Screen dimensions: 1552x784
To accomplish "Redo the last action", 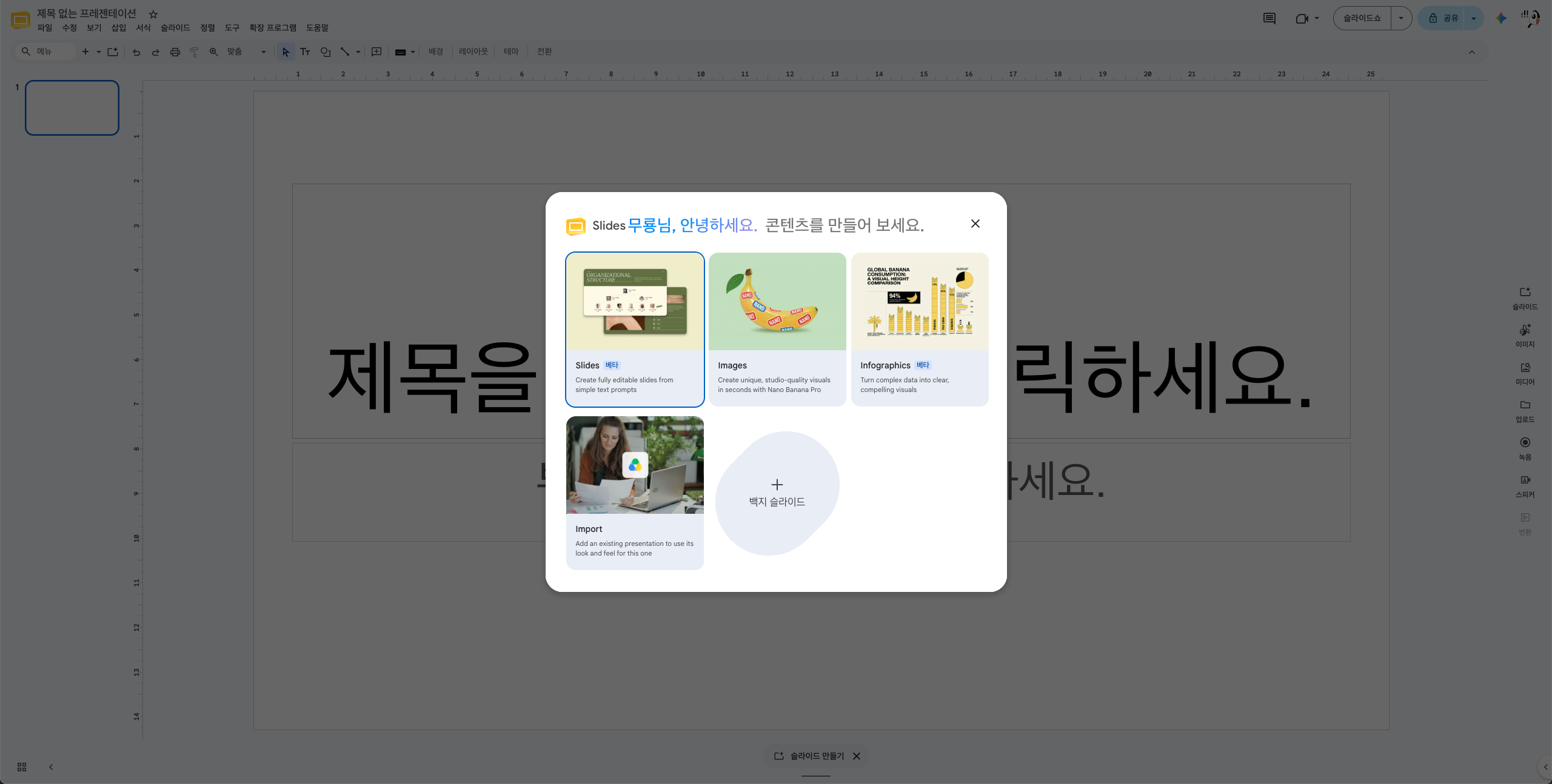I will [x=156, y=52].
